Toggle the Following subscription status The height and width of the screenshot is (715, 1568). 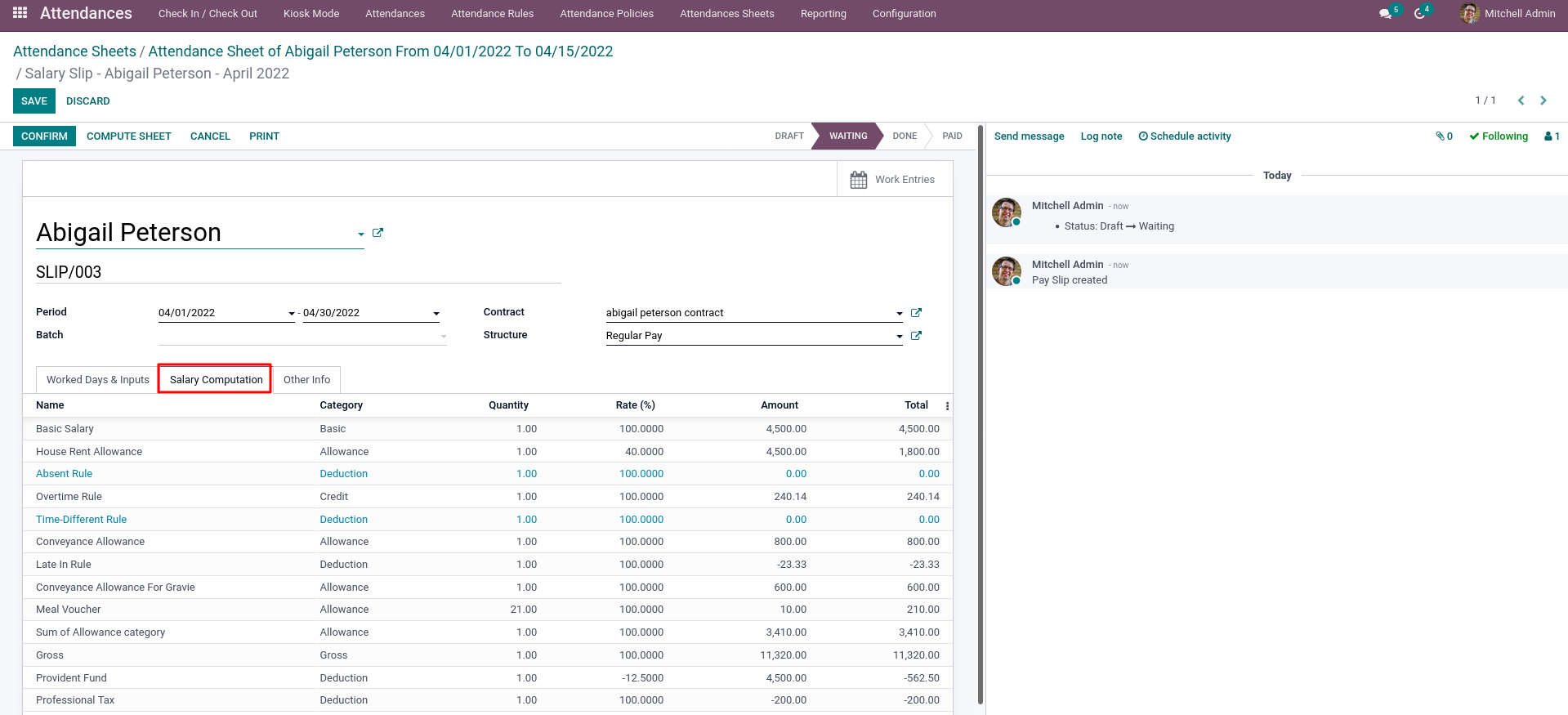(x=1499, y=136)
